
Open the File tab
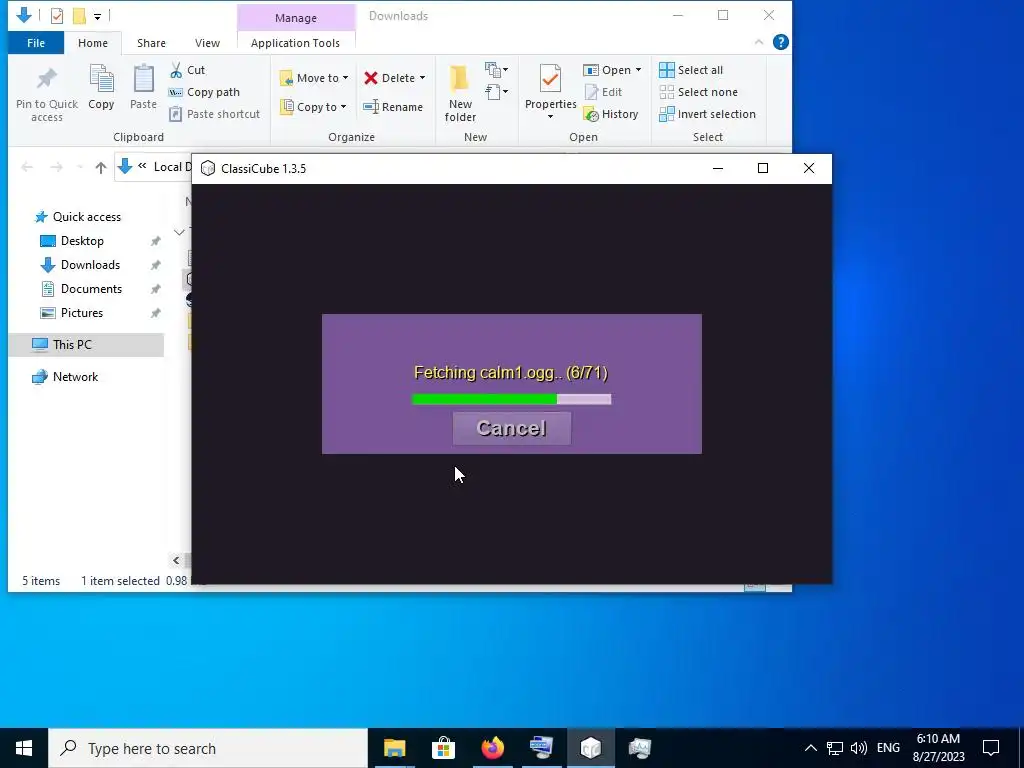point(36,43)
